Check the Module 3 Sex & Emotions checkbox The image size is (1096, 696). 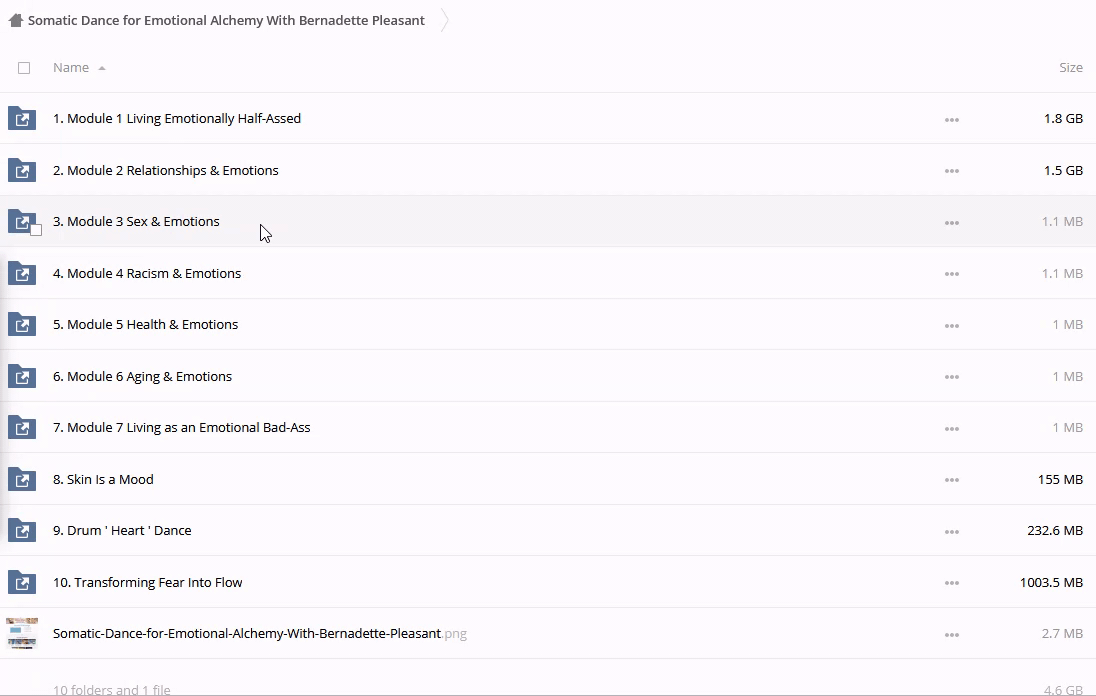(x=36, y=230)
